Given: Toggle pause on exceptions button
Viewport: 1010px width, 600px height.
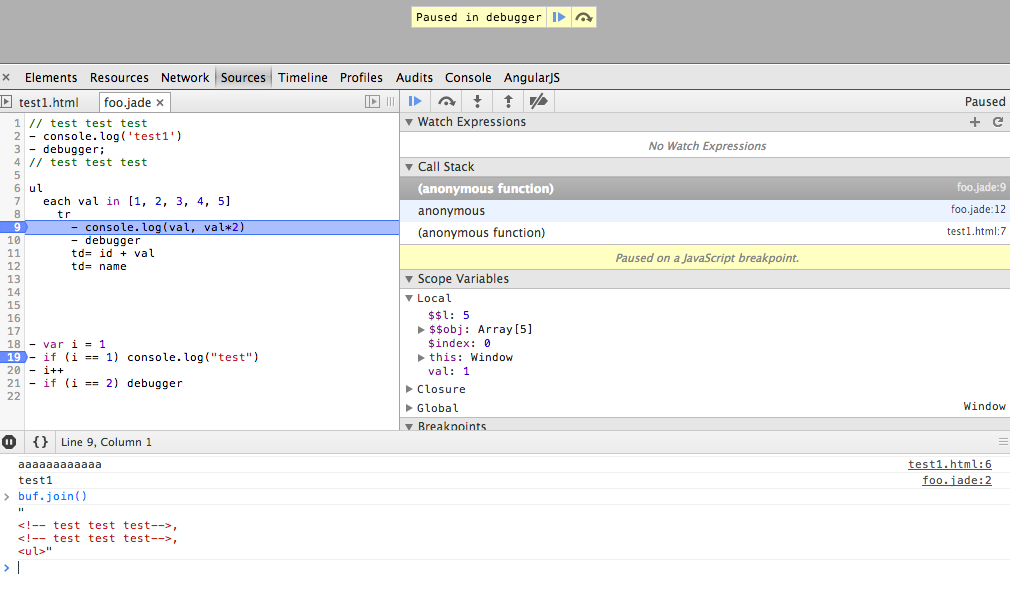Looking at the screenshot, I should pos(9,442).
